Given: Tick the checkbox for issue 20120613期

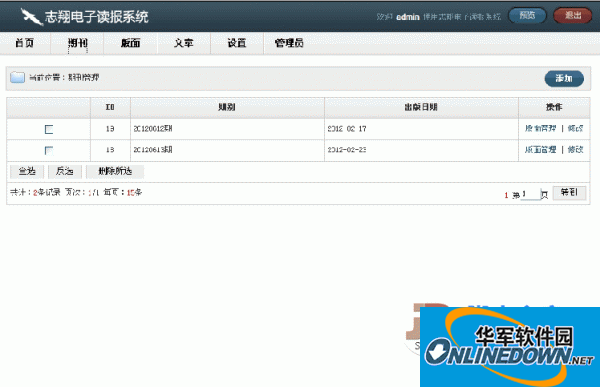Looking at the screenshot, I should click(x=49, y=150).
